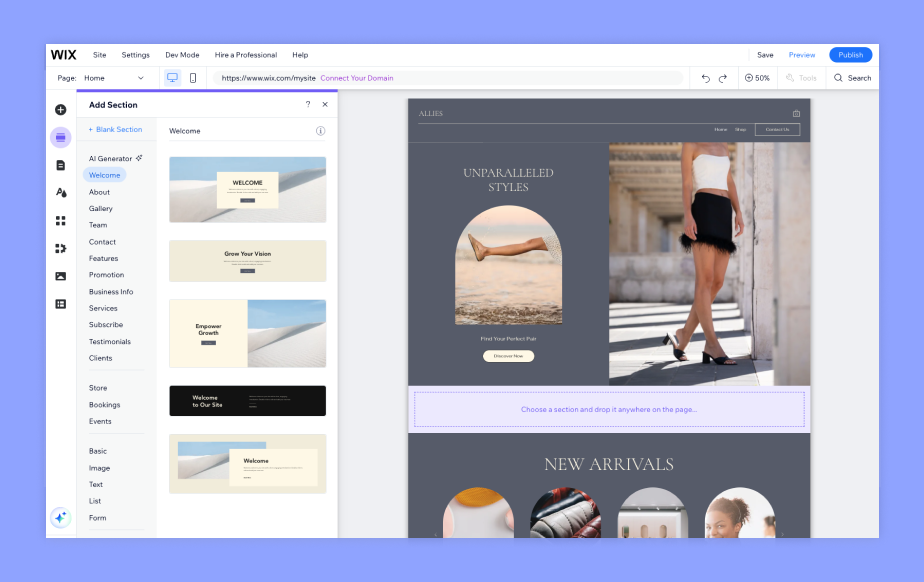Enable desktop editing view
Viewport: 924px width, 582px height.
pos(172,77)
